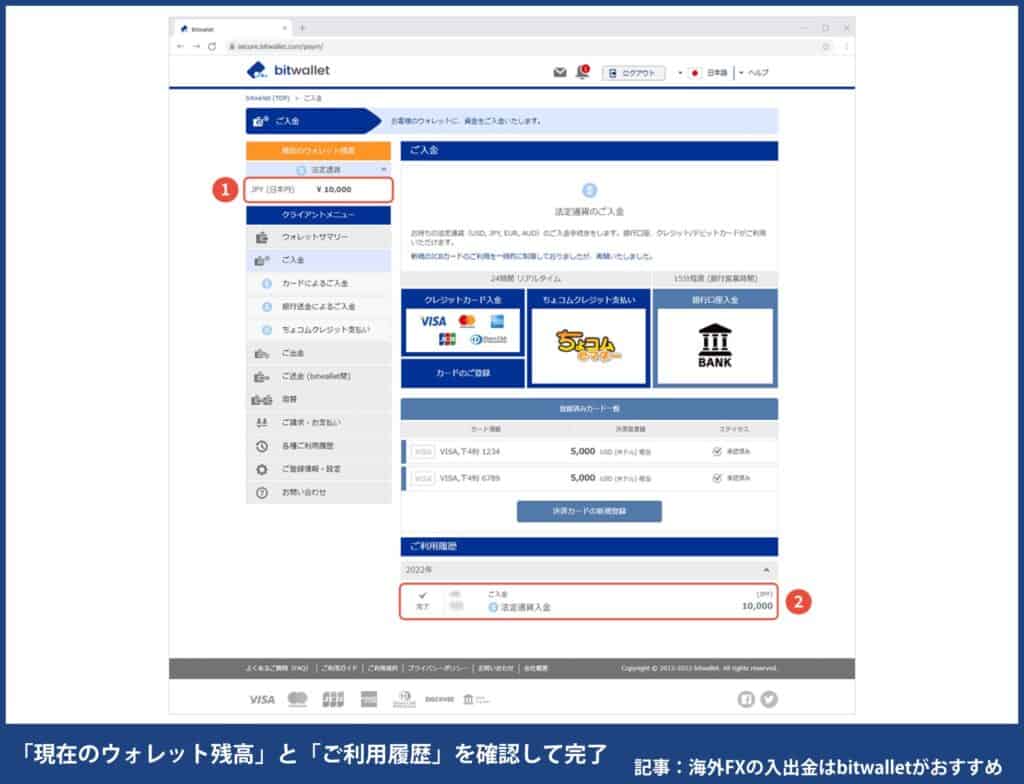Select the bitwallet browser tab
Viewport: 1024px width, 784px height.
click(234, 29)
